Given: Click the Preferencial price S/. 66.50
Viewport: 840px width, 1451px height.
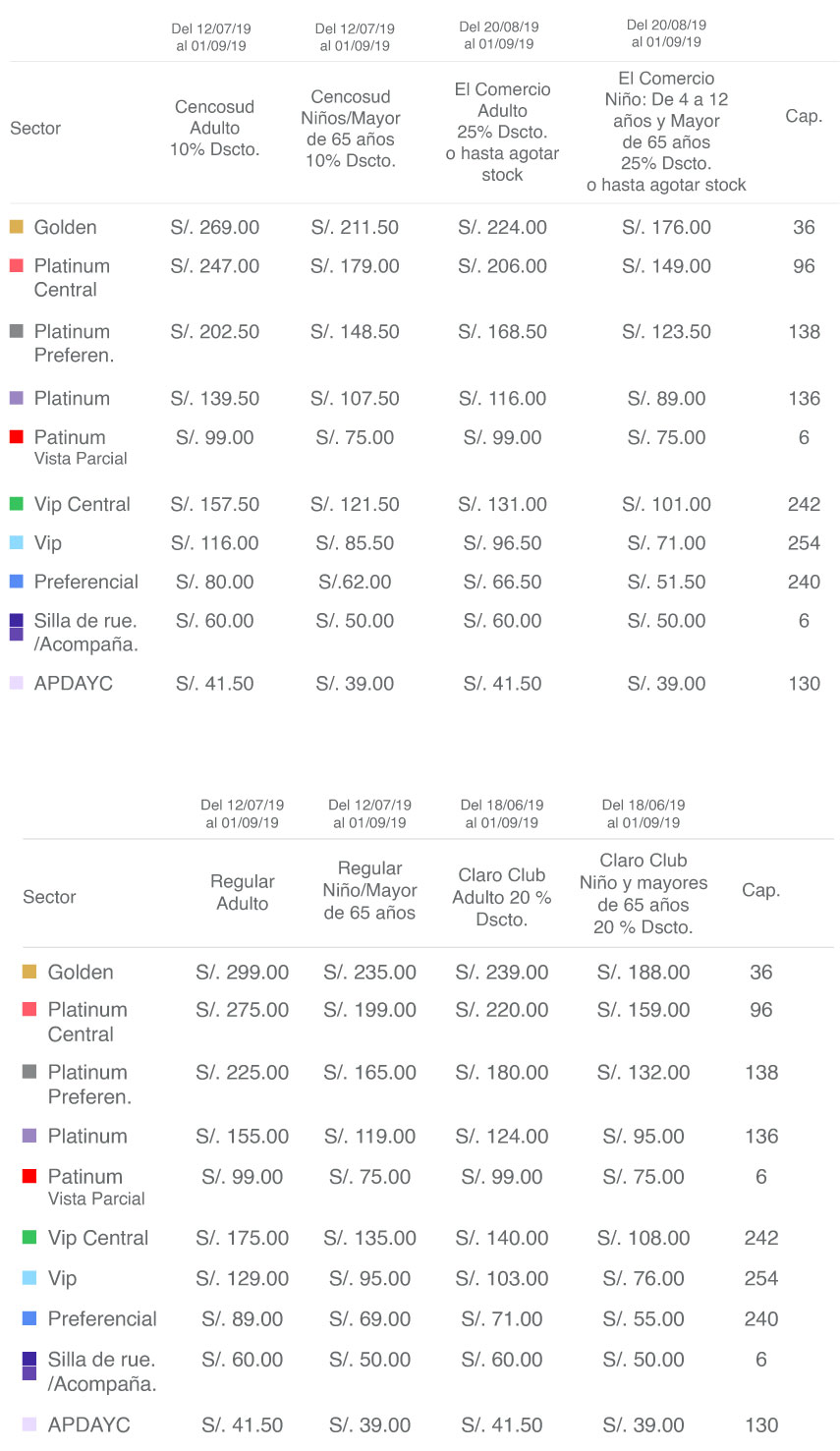Looking at the screenshot, I should pos(502,582).
